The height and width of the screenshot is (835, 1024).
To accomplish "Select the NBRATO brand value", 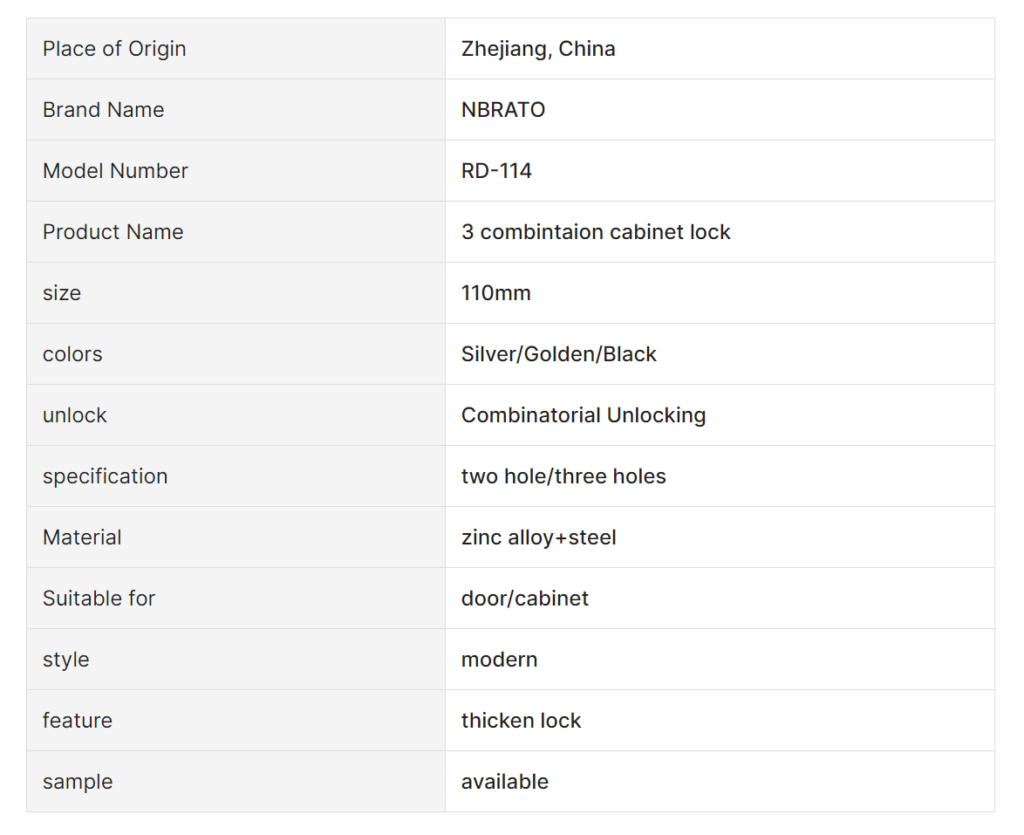I will (x=503, y=110).
